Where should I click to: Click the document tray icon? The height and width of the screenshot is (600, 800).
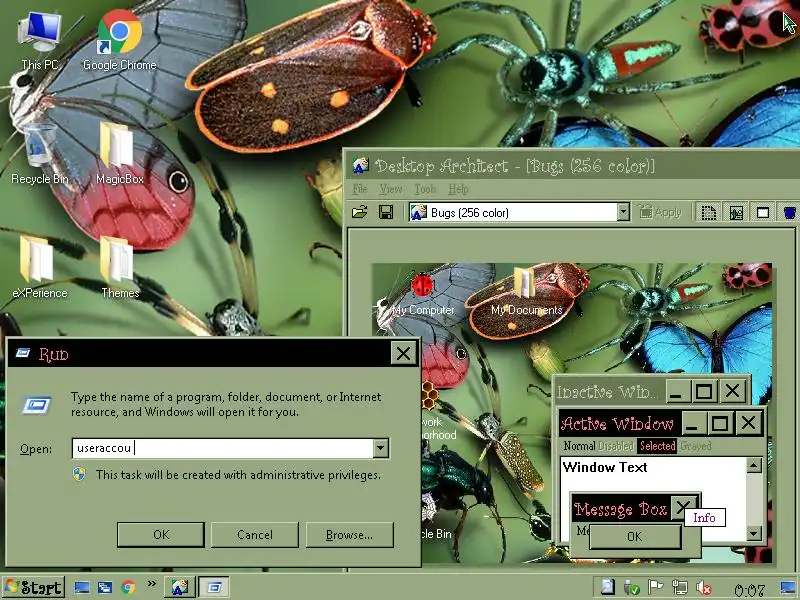point(607,587)
